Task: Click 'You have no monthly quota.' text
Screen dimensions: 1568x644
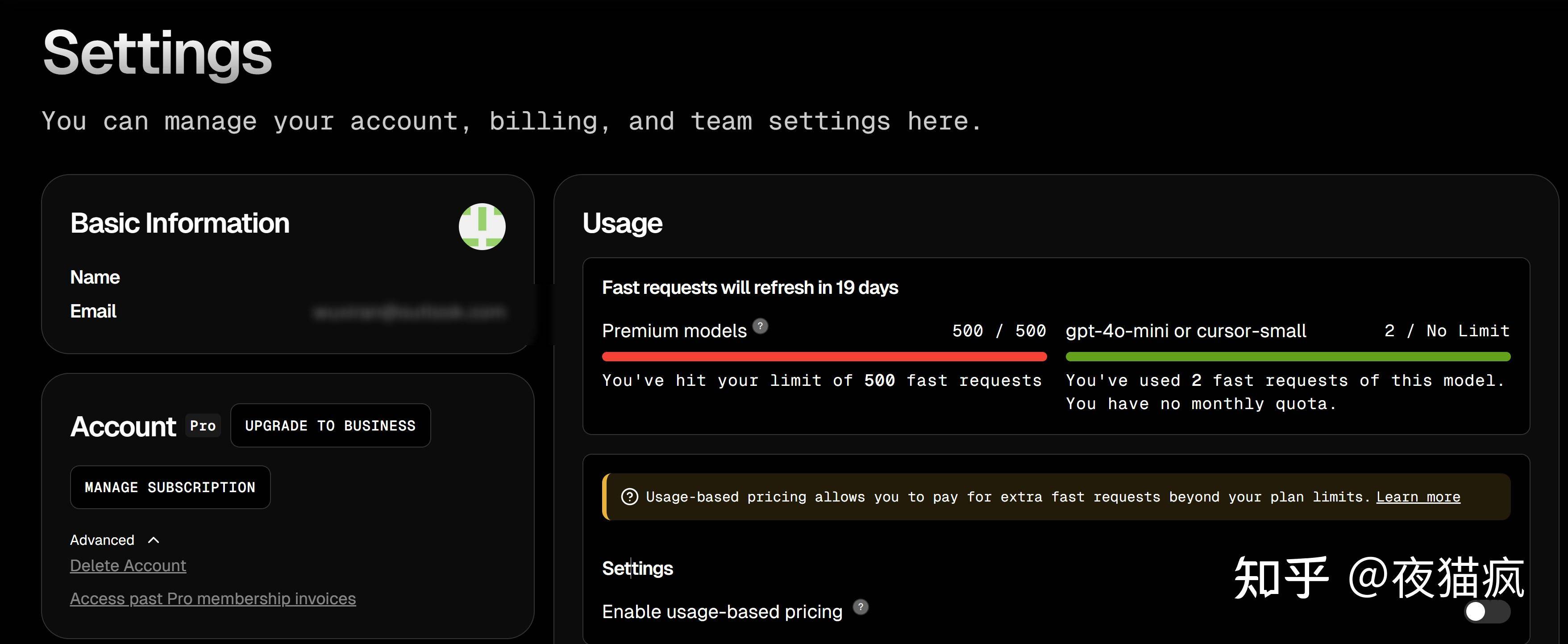Action: pos(1201,404)
